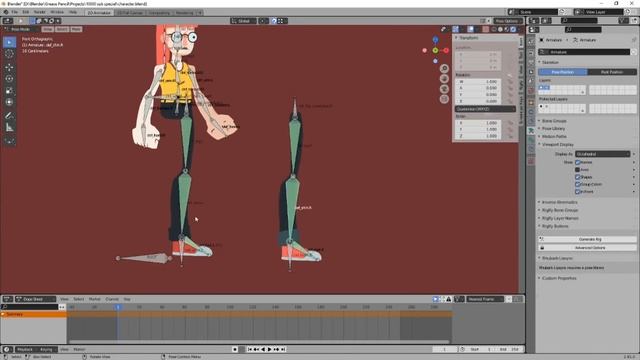
Task: Click the pin icon in properties header
Action: 634,40
